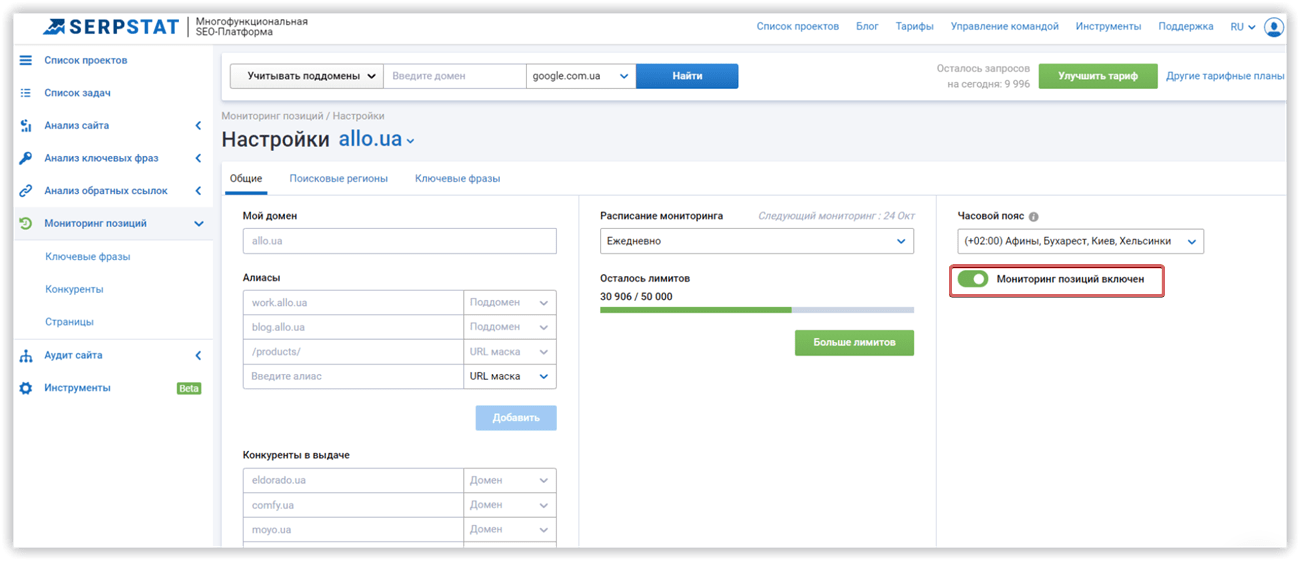Open Домен dropdown for comfy.ua competitor
Image resolution: width=1300 pixels, height=561 pixels.
click(510, 505)
